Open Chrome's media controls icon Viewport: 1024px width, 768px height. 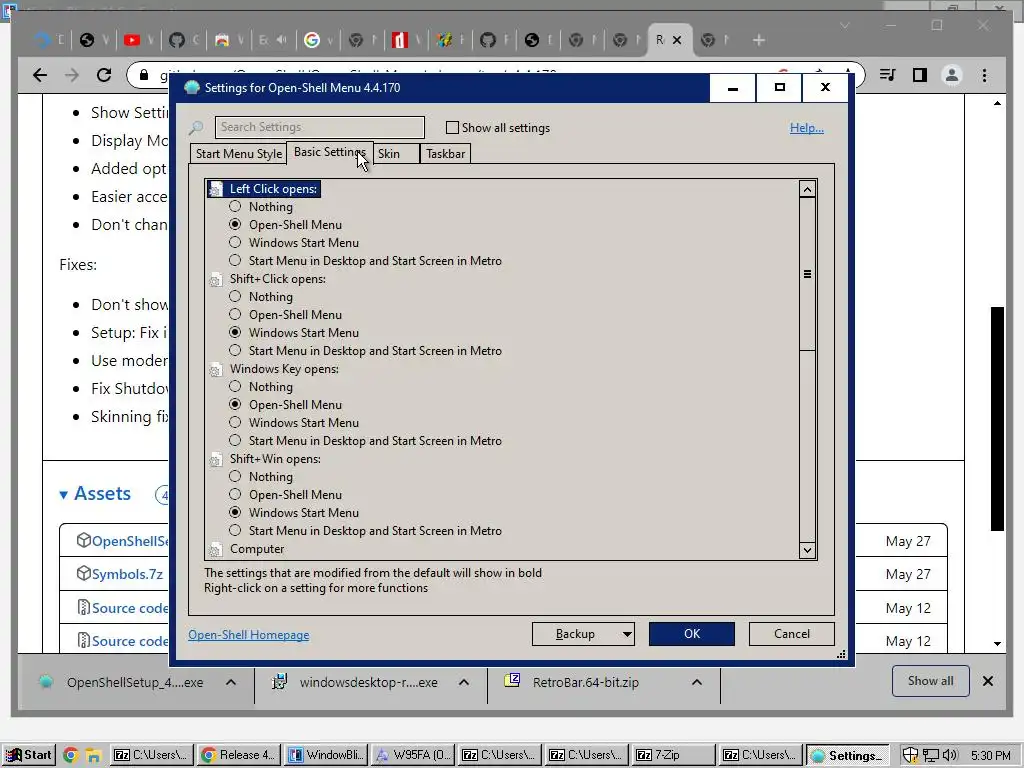(888, 75)
